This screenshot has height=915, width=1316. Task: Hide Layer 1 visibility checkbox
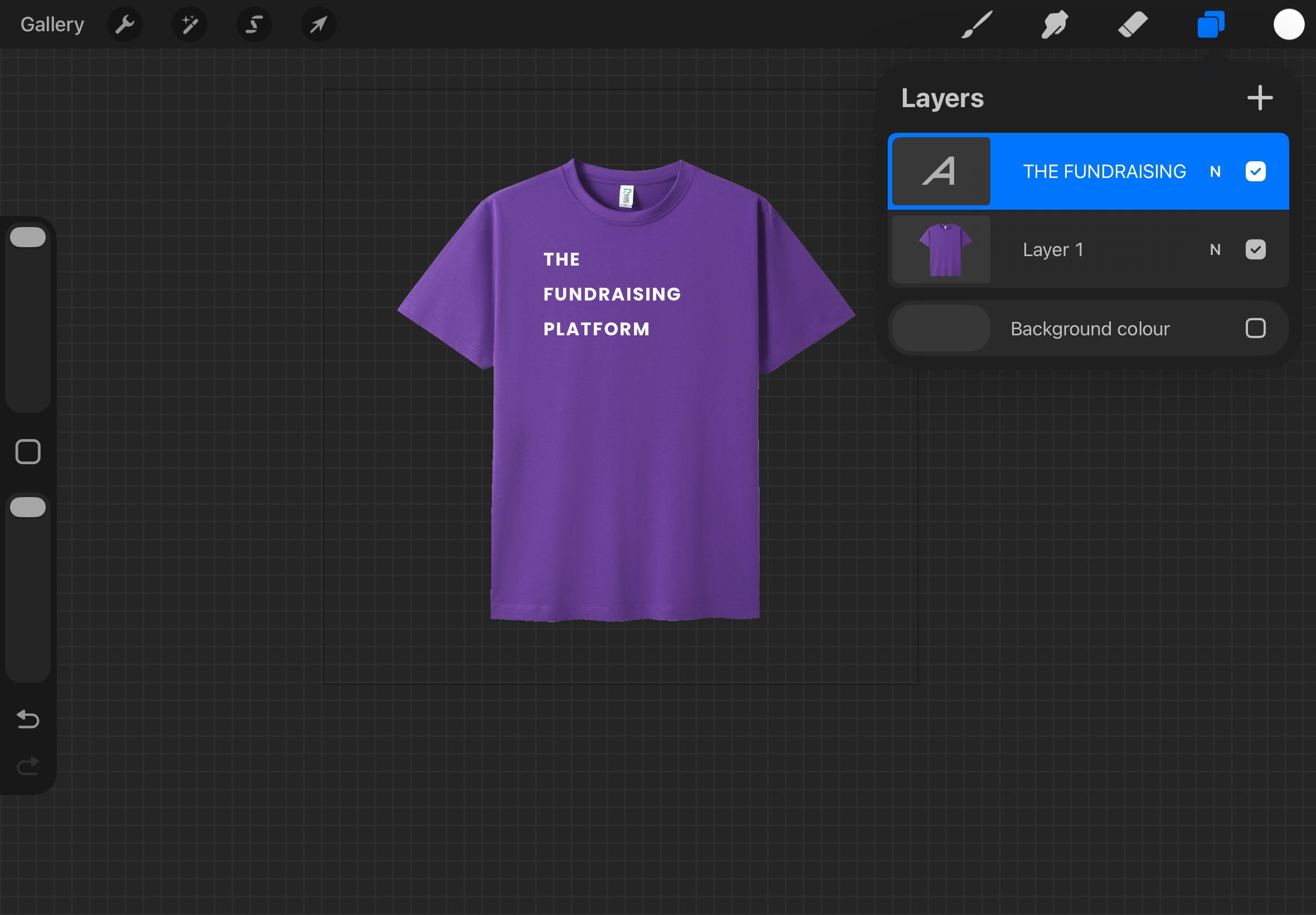(1255, 249)
